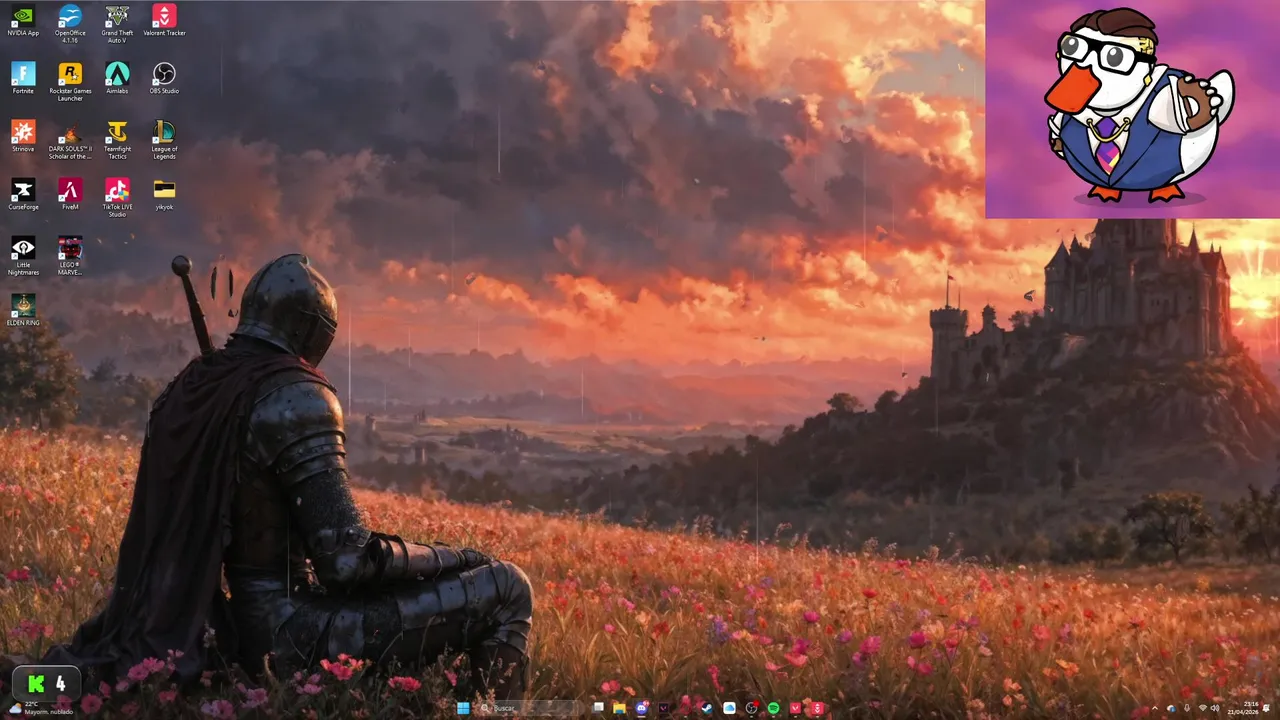This screenshot has height=720, width=1280.
Task: Click the League of Legends desktop icon
Action: pyautogui.click(x=164, y=140)
